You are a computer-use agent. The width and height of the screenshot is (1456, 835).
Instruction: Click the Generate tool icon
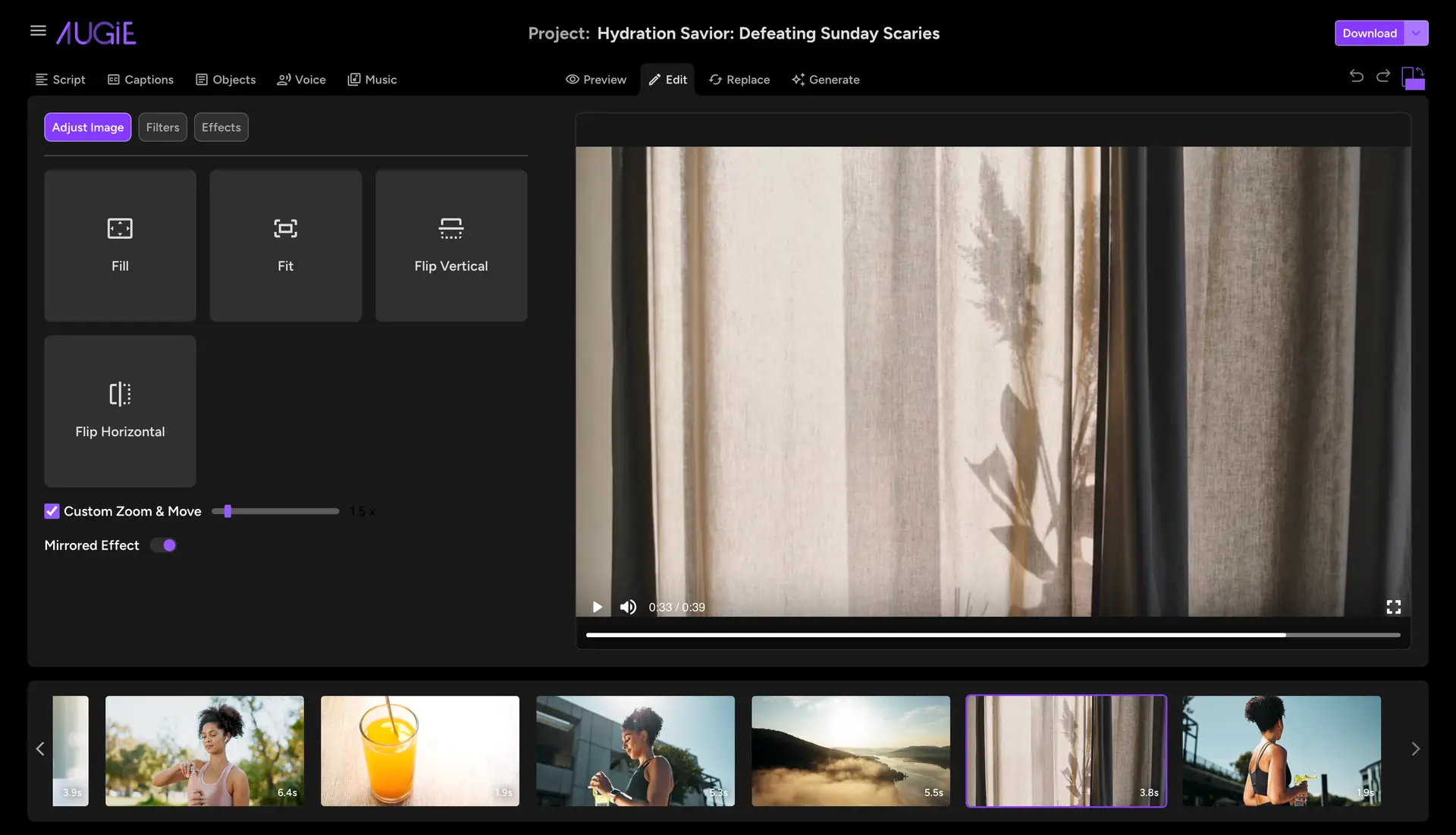tap(797, 79)
